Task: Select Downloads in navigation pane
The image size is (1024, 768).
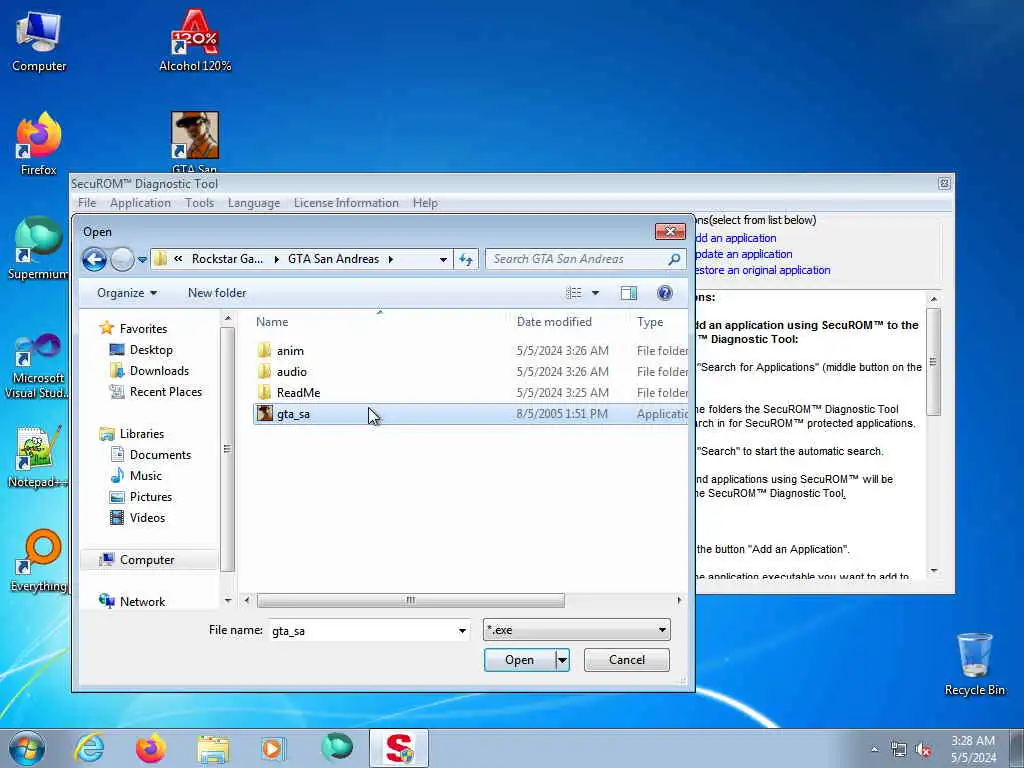Action: click(159, 371)
